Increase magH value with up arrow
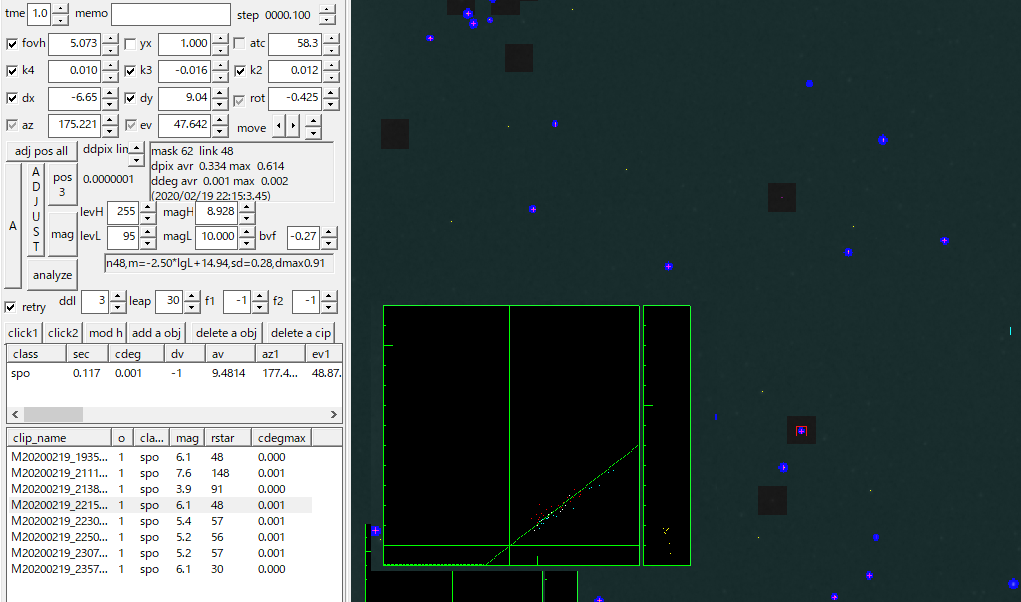The height and width of the screenshot is (602, 1021). point(248,206)
